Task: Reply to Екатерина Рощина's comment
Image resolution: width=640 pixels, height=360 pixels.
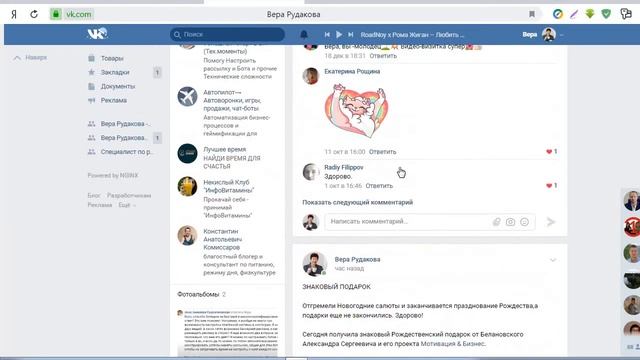Action: point(382,151)
